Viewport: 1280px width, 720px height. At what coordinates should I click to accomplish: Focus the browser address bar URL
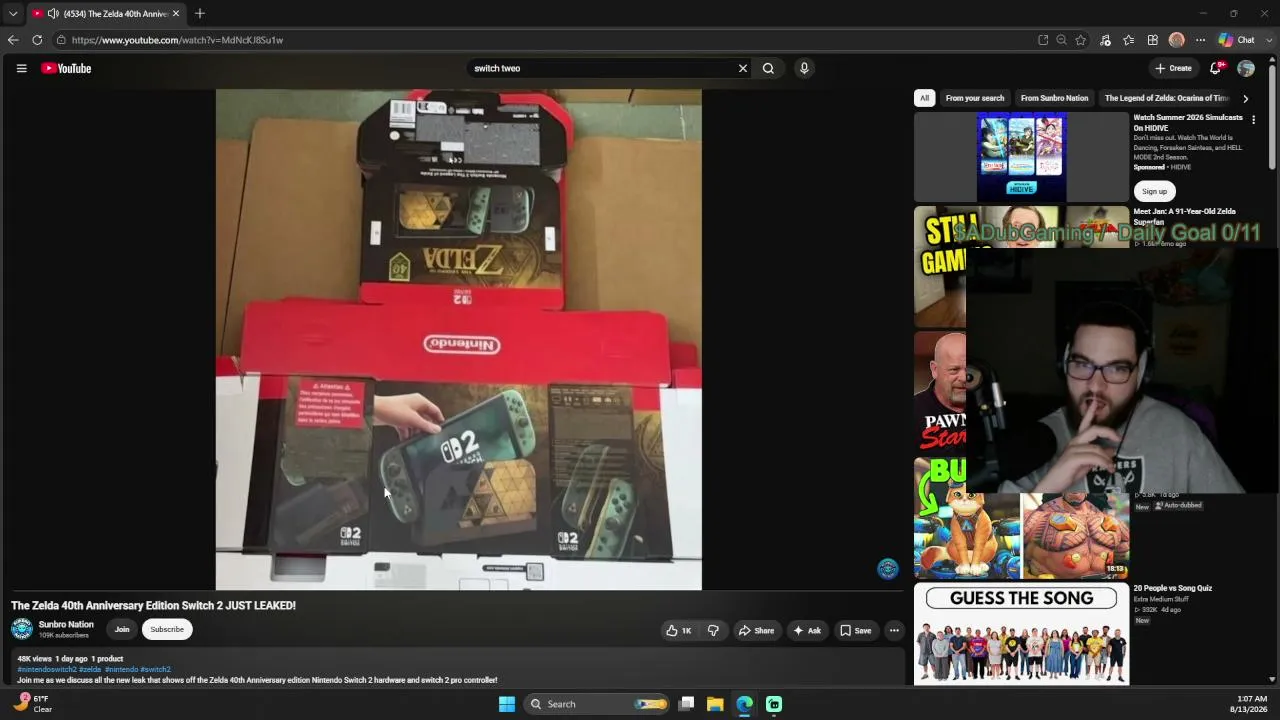coord(178,40)
